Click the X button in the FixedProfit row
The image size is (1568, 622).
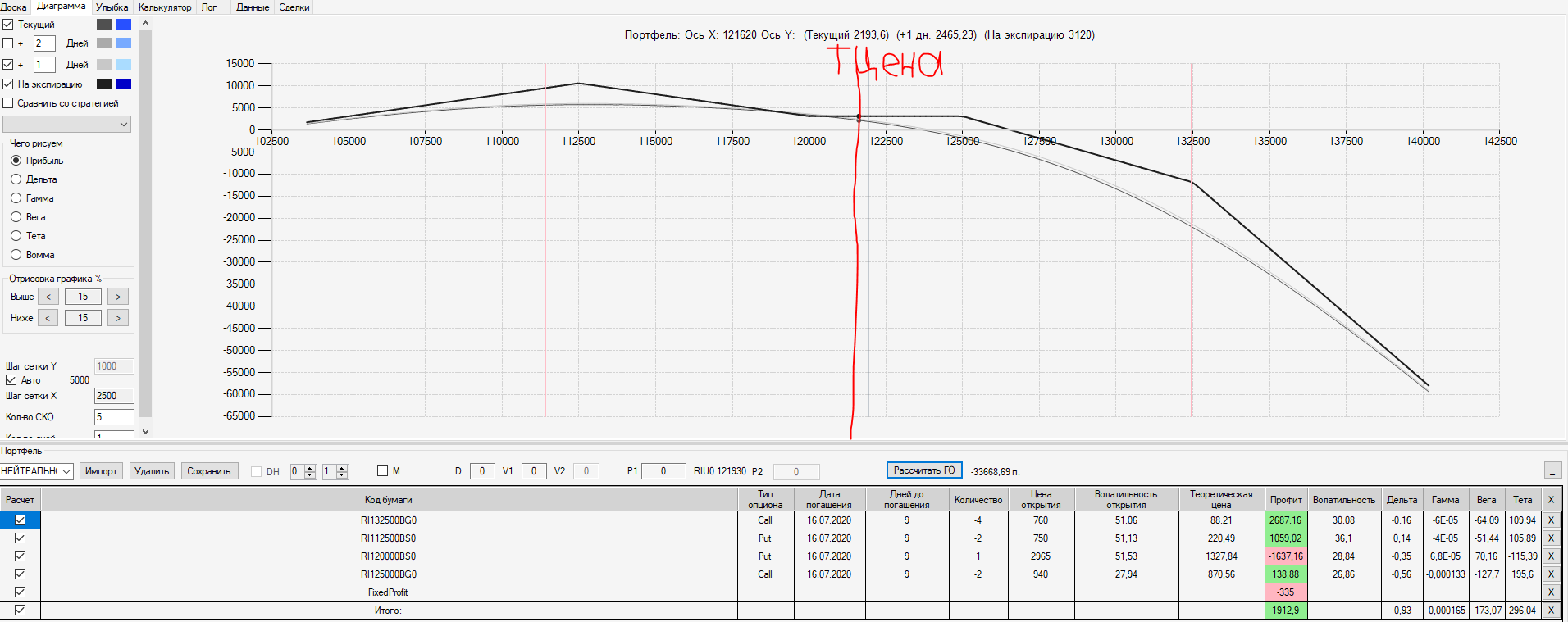click(x=1551, y=592)
